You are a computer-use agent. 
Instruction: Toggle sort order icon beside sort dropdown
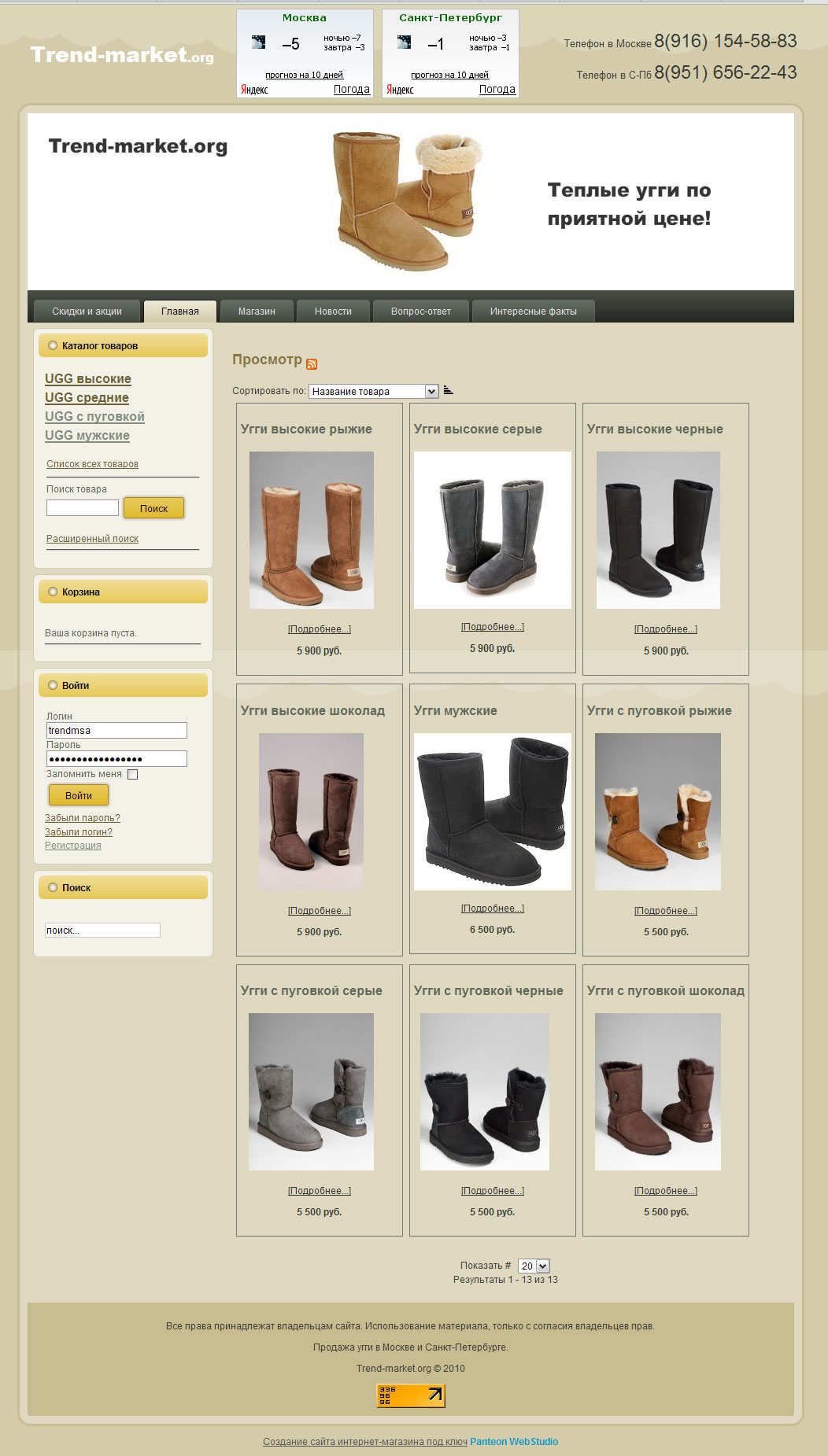pos(448,390)
